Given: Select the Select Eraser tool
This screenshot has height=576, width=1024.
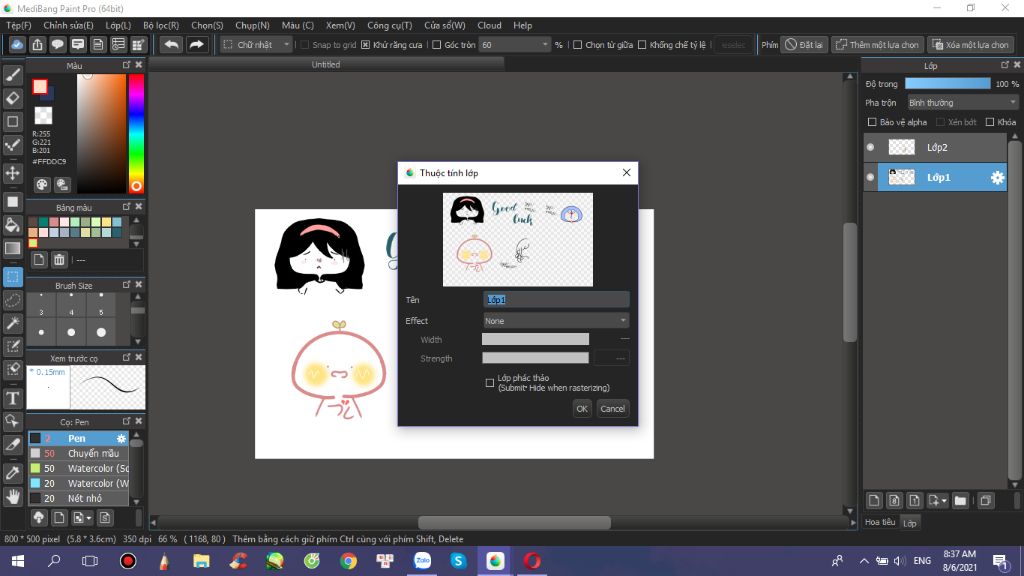Looking at the screenshot, I should click(x=12, y=369).
